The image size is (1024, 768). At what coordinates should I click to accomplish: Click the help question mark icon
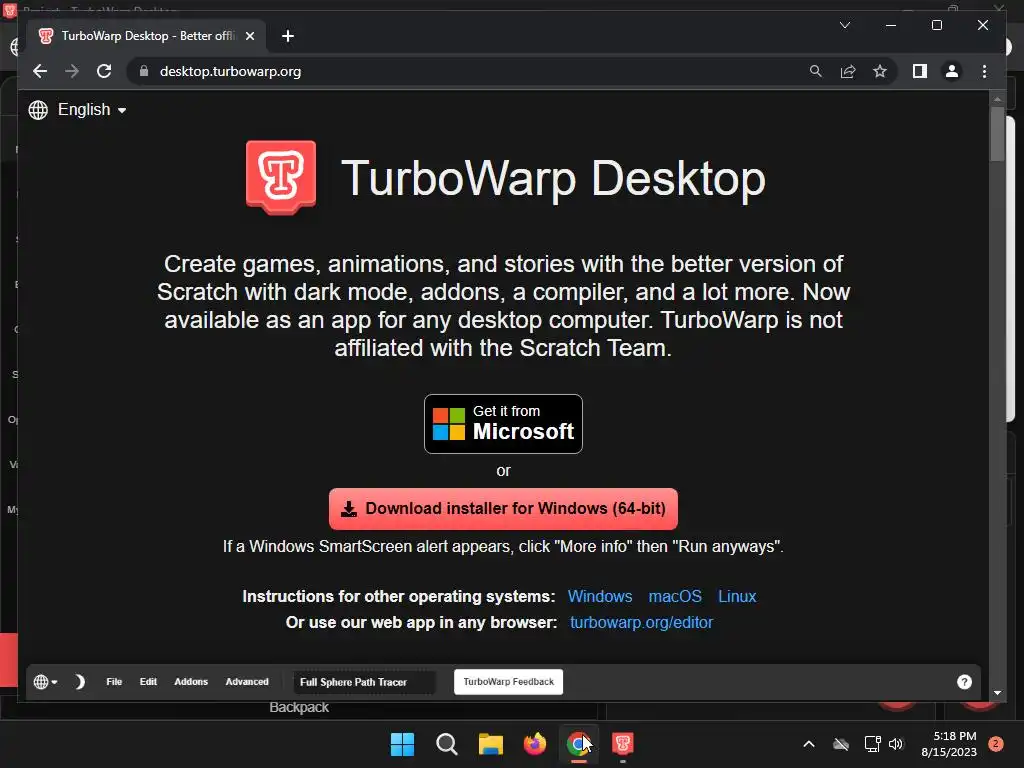pyautogui.click(x=964, y=682)
